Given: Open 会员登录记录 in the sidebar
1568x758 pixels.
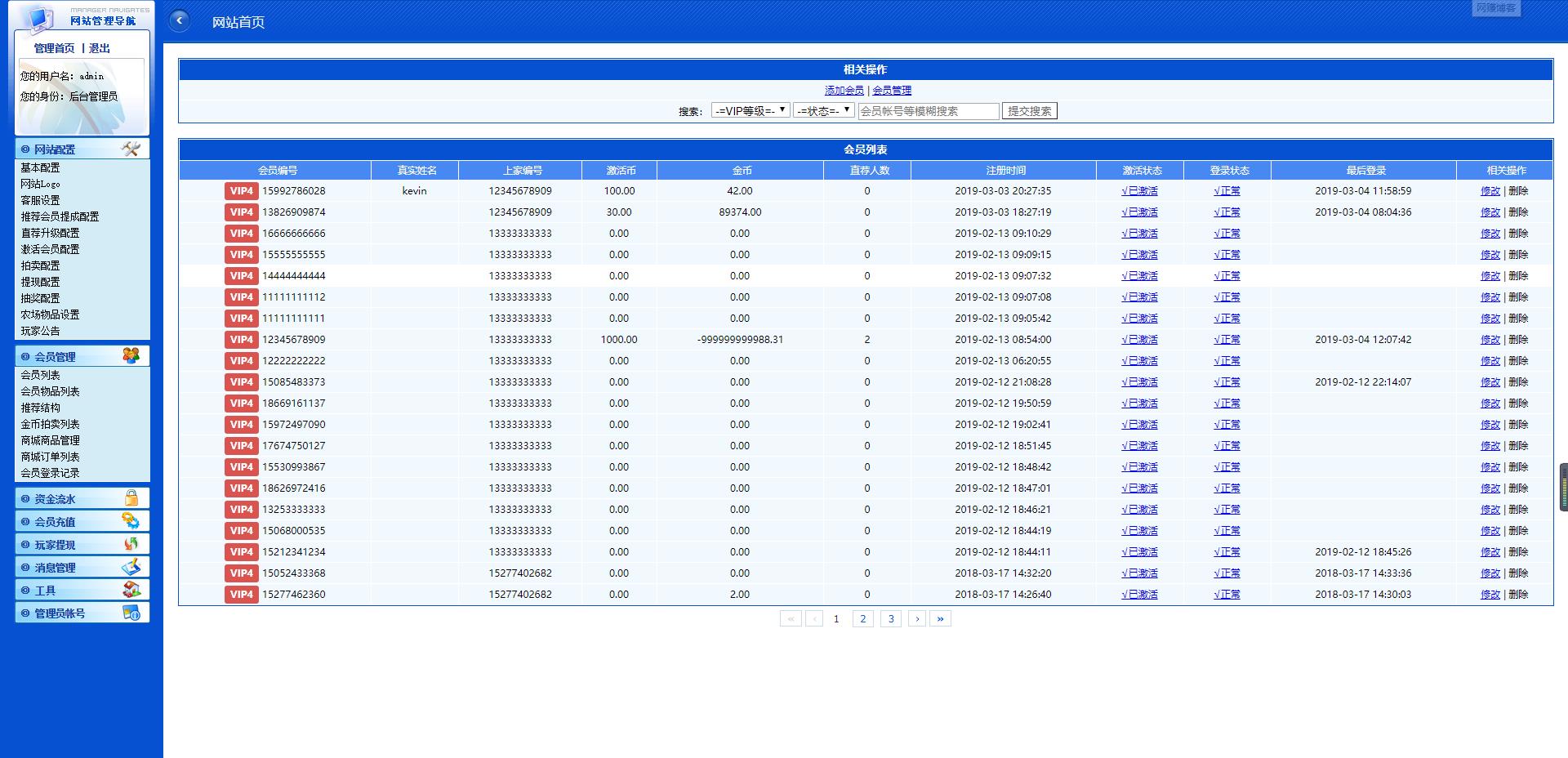Looking at the screenshot, I should click(50, 473).
